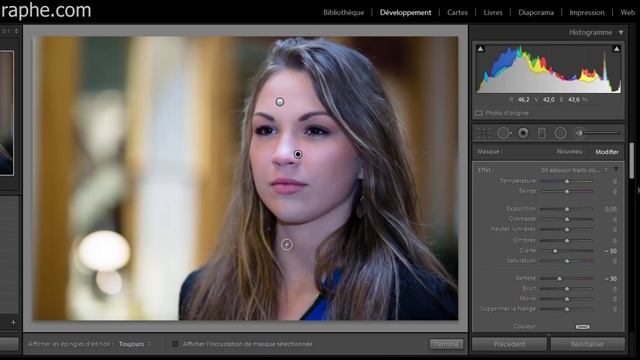Click the Réinitialiser button

[587, 344]
